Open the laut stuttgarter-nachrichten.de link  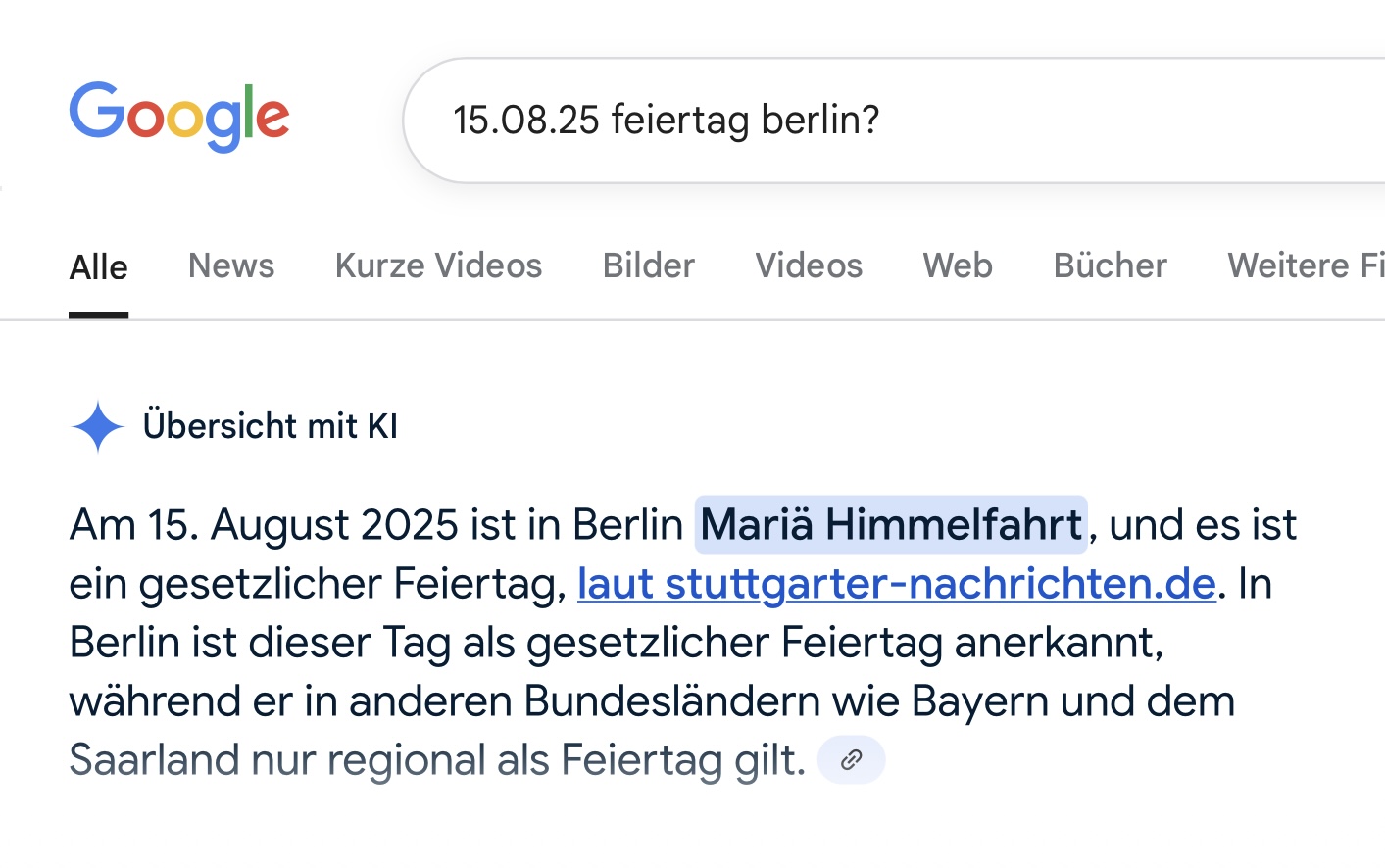pos(897,584)
